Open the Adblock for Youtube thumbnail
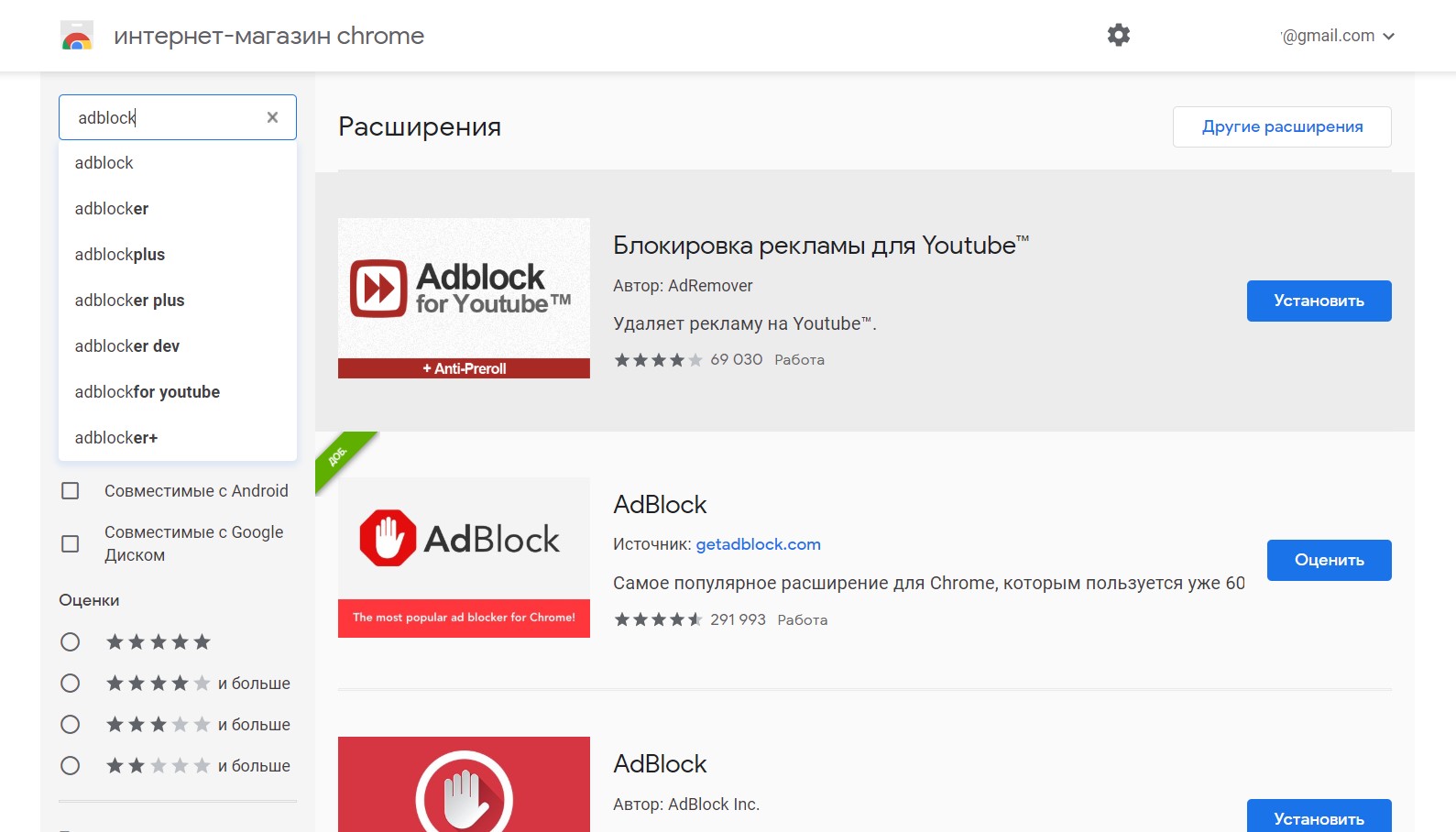The width and height of the screenshot is (1456, 832). [464, 298]
